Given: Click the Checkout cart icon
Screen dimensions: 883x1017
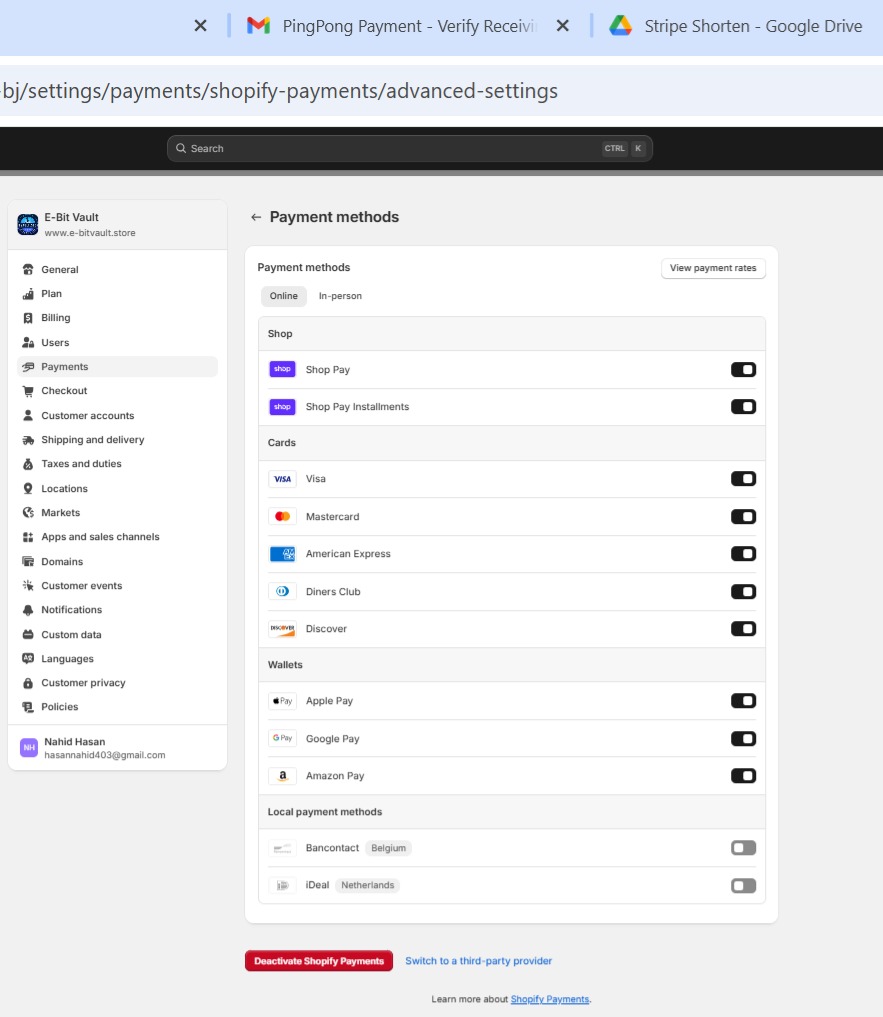Looking at the screenshot, I should pyautogui.click(x=28, y=390).
